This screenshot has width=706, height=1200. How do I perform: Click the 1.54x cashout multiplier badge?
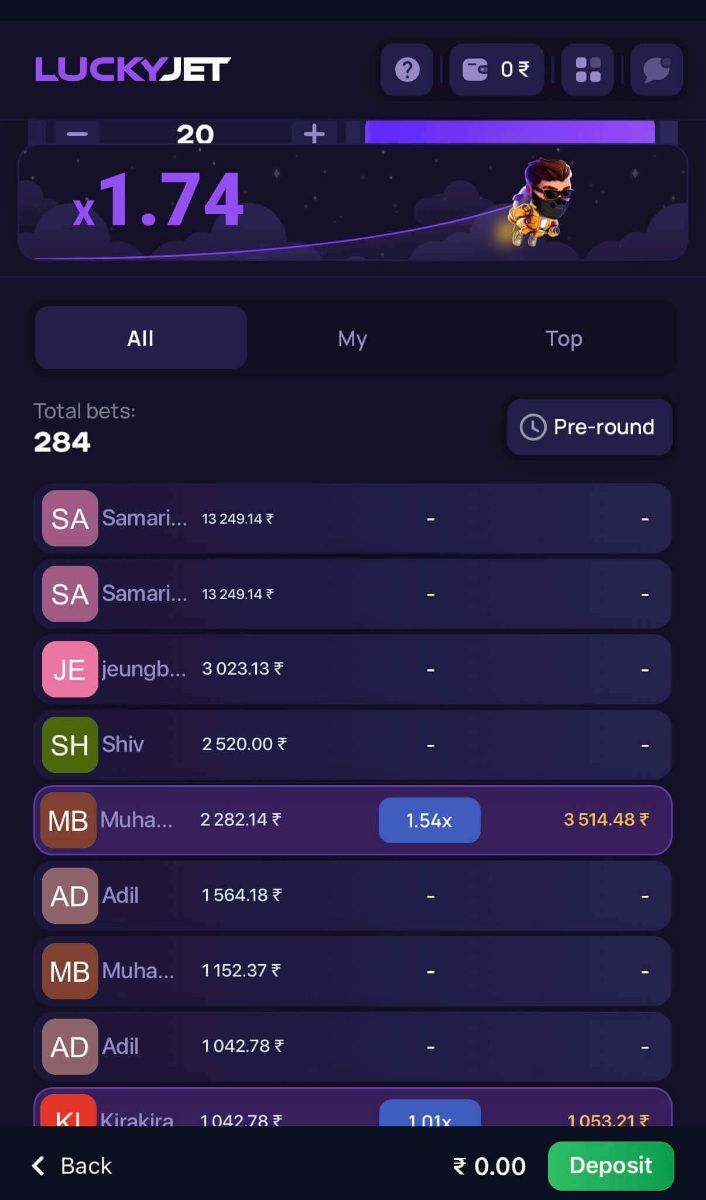[x=429, y=820]
